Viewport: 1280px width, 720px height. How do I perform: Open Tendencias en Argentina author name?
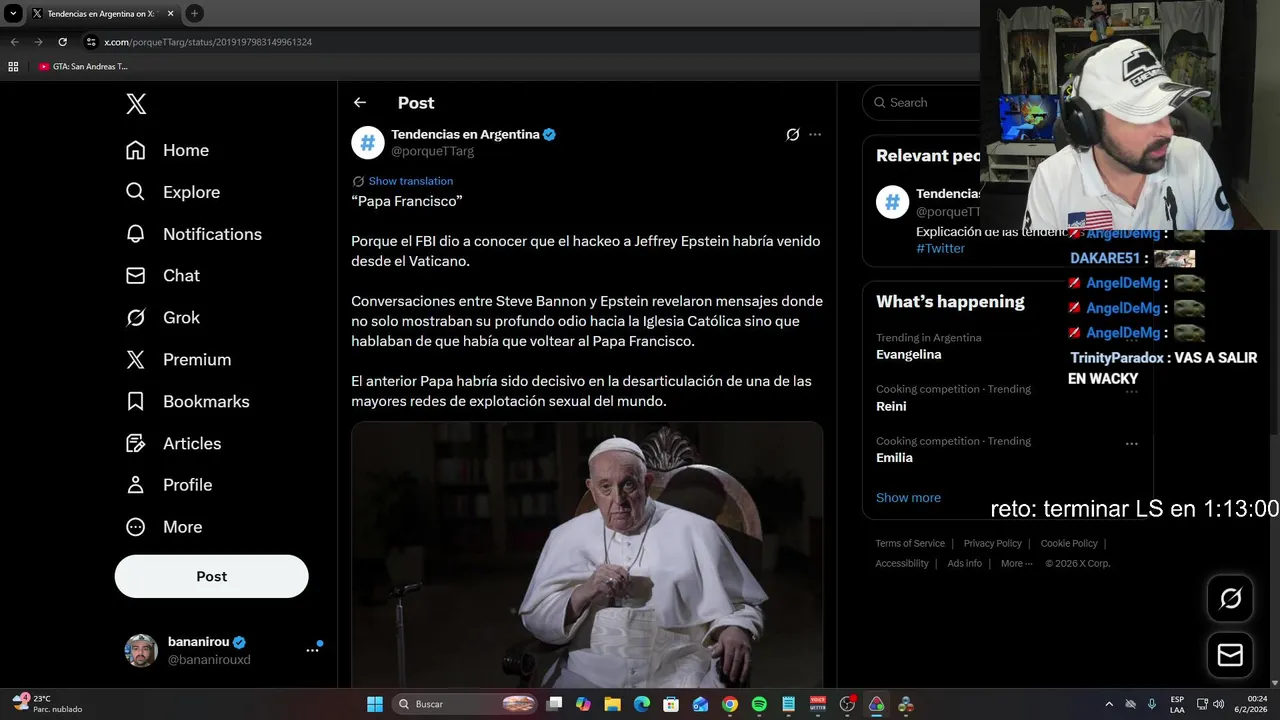465,134
